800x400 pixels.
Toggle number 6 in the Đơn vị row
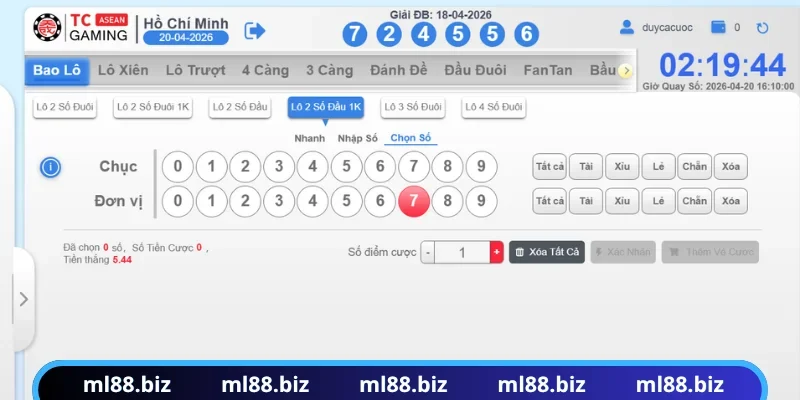(380, 201)
